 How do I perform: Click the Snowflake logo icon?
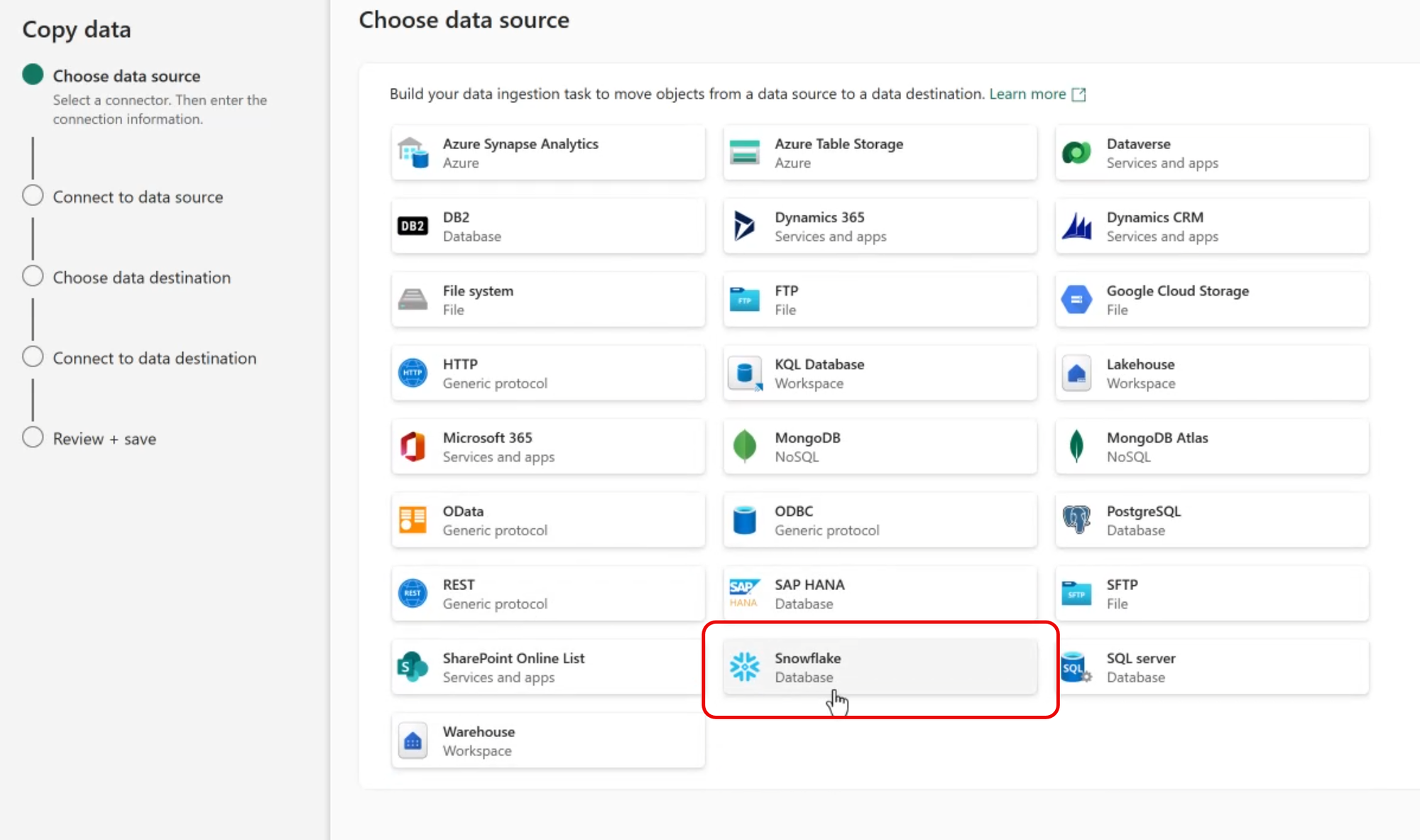click(x=744, y=667)
